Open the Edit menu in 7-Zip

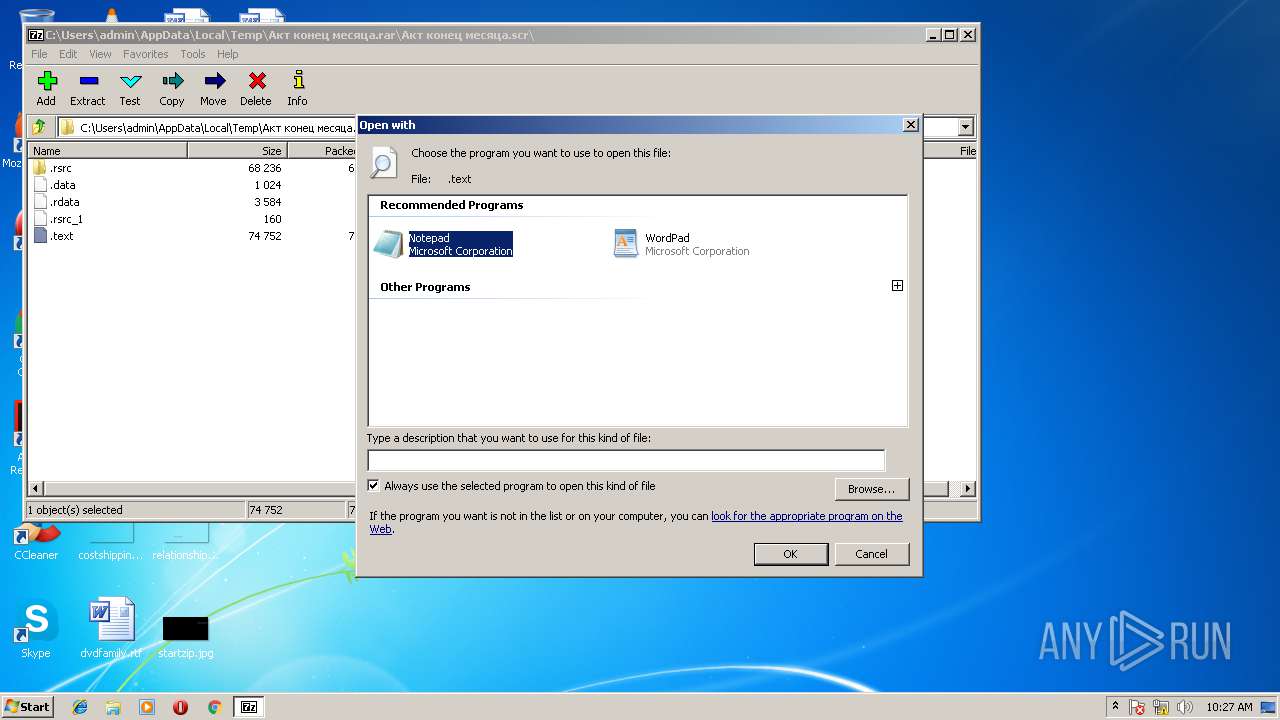[68, 54]
